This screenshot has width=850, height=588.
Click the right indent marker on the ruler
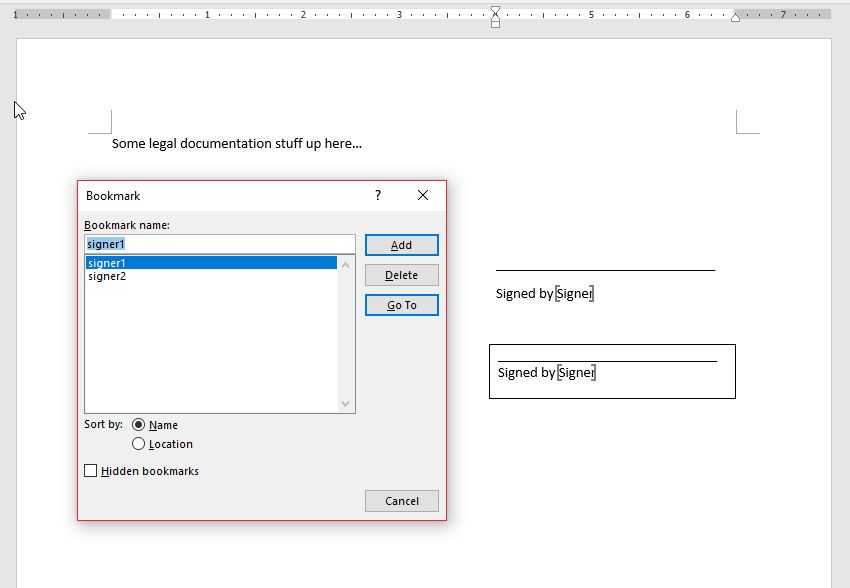pos(735,17)
